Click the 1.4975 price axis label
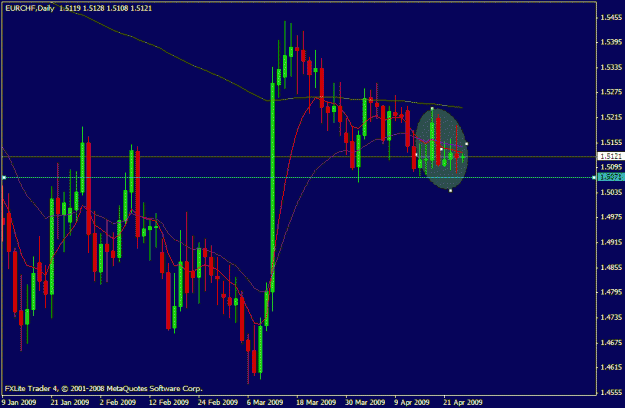Image resolution: width=625 pixels, height=408 pixels. (x=611, y=217)
